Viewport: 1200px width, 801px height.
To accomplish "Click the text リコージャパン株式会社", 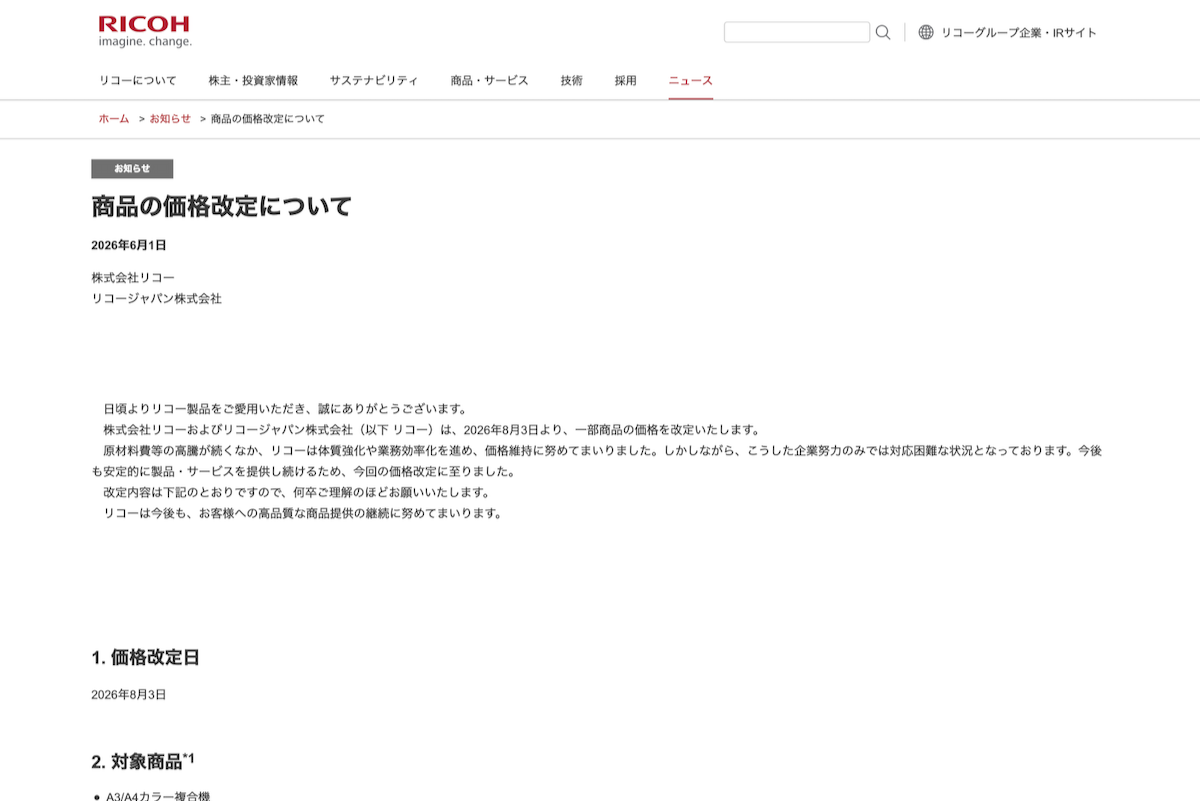I will 156,298.
